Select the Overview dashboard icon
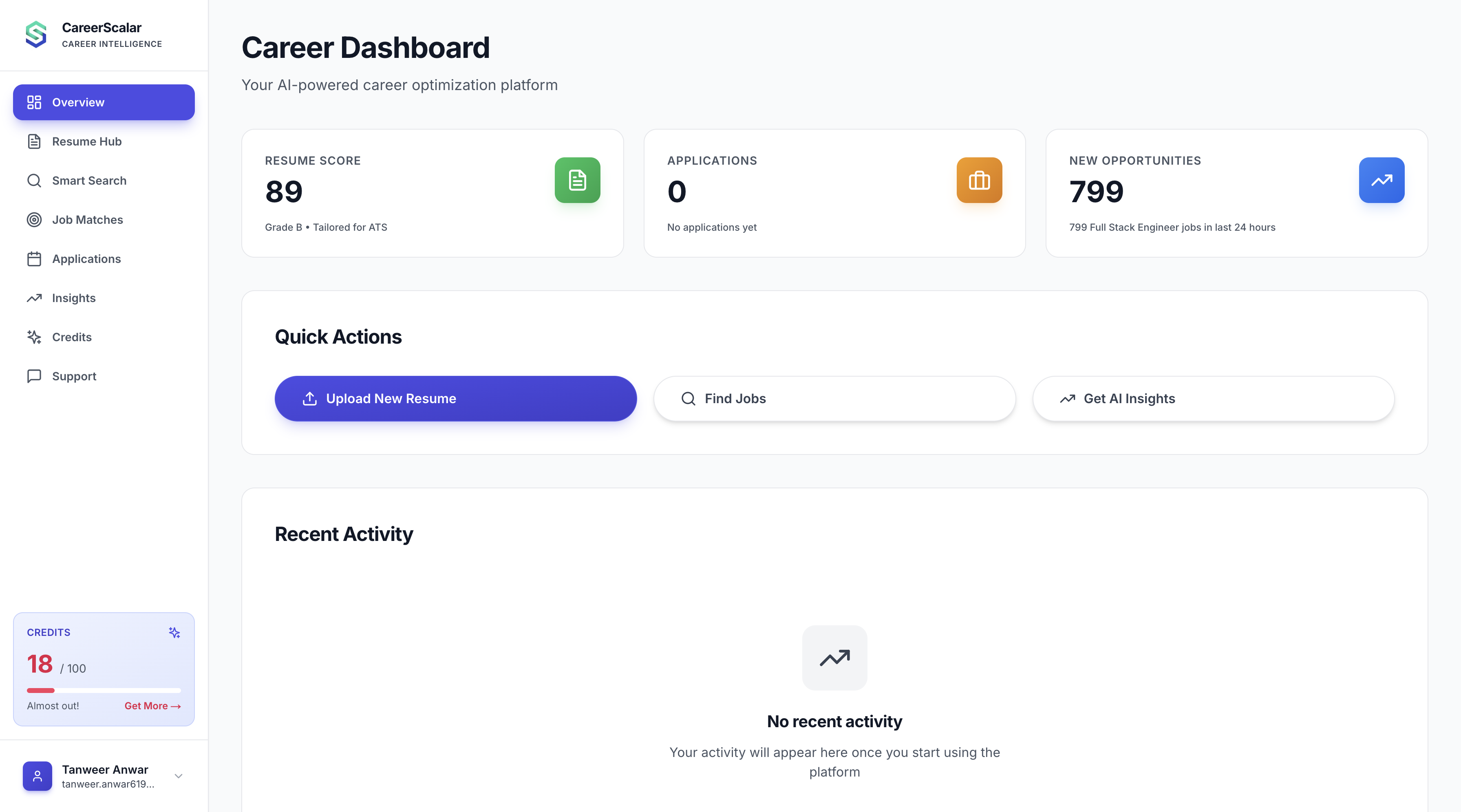 tap(34, 102)
